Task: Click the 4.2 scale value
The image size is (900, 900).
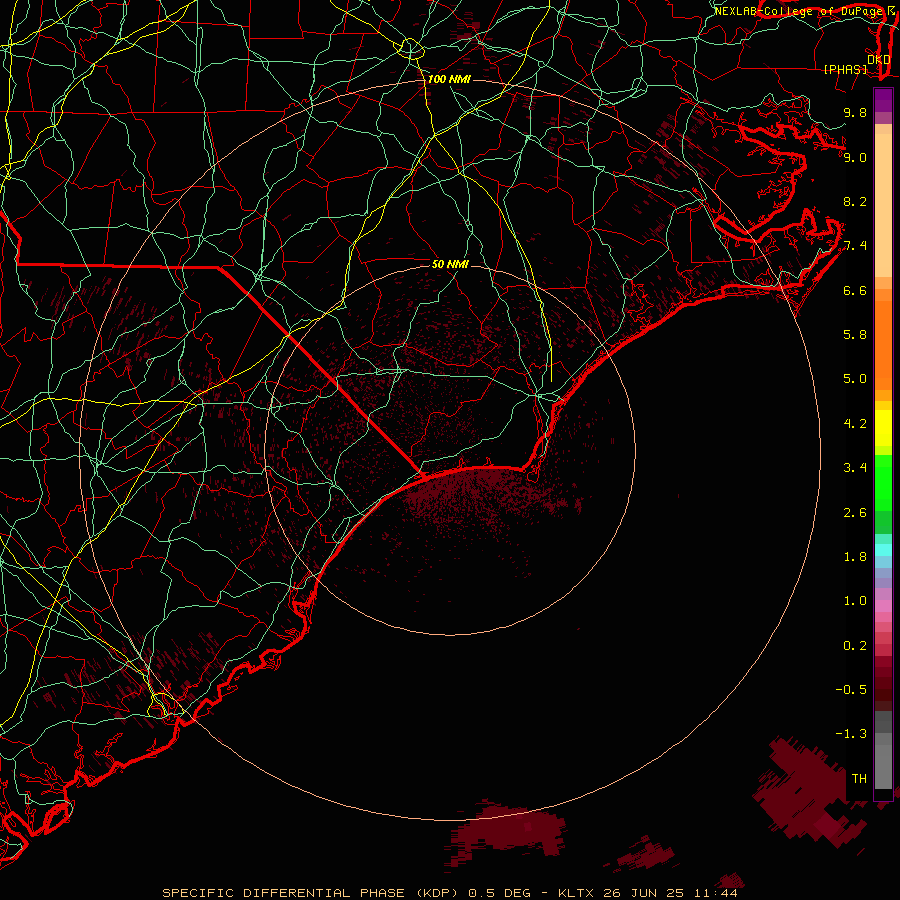Action: (855, 424)
